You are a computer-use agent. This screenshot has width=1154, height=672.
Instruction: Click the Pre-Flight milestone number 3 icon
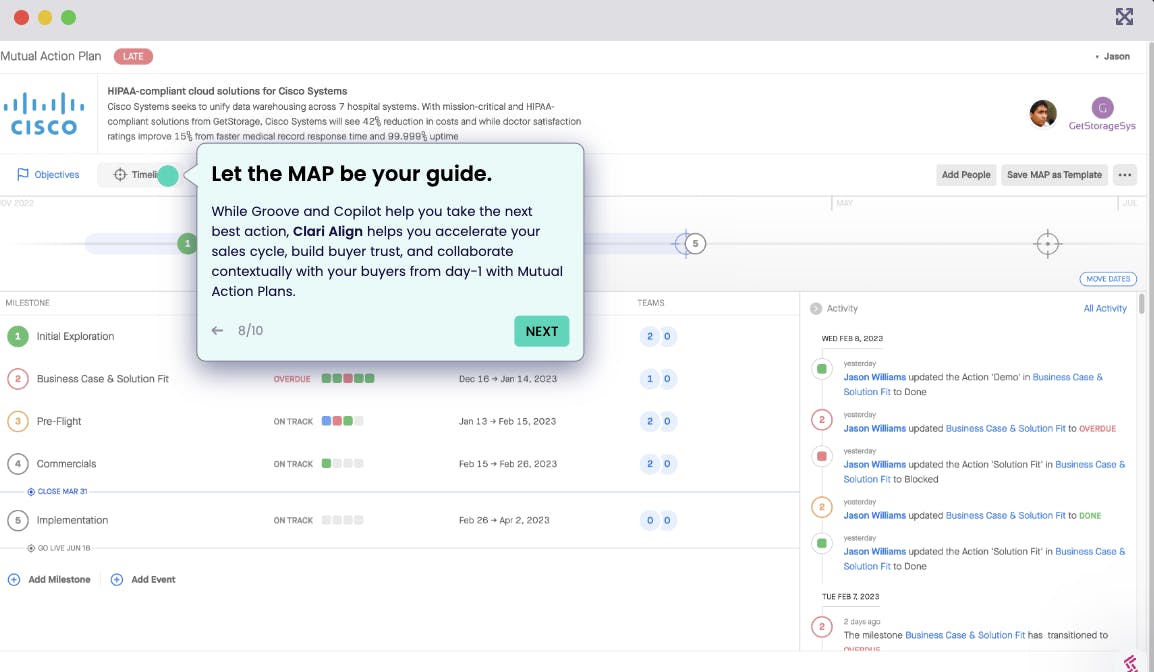[18, 422]
